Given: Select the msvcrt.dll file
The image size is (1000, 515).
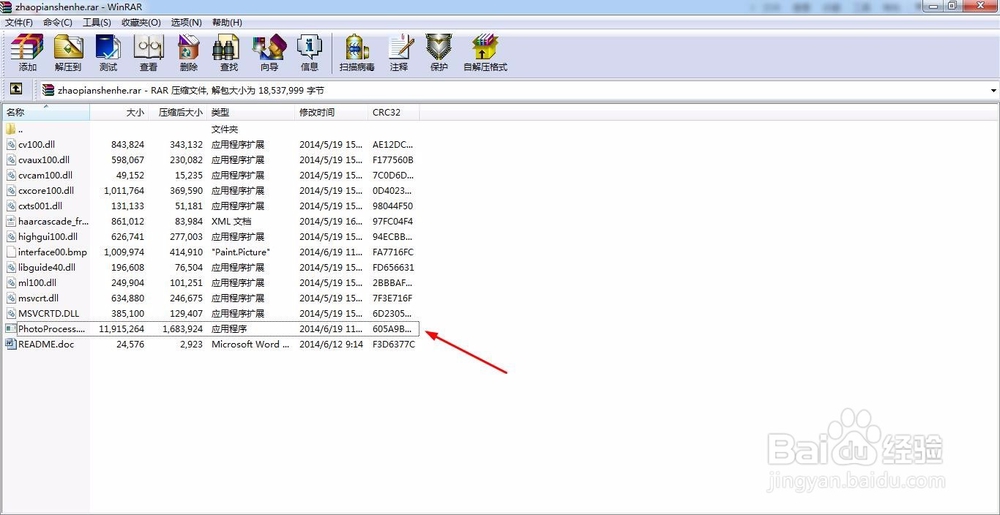Looking at the screenshot, I should [210, 298].
